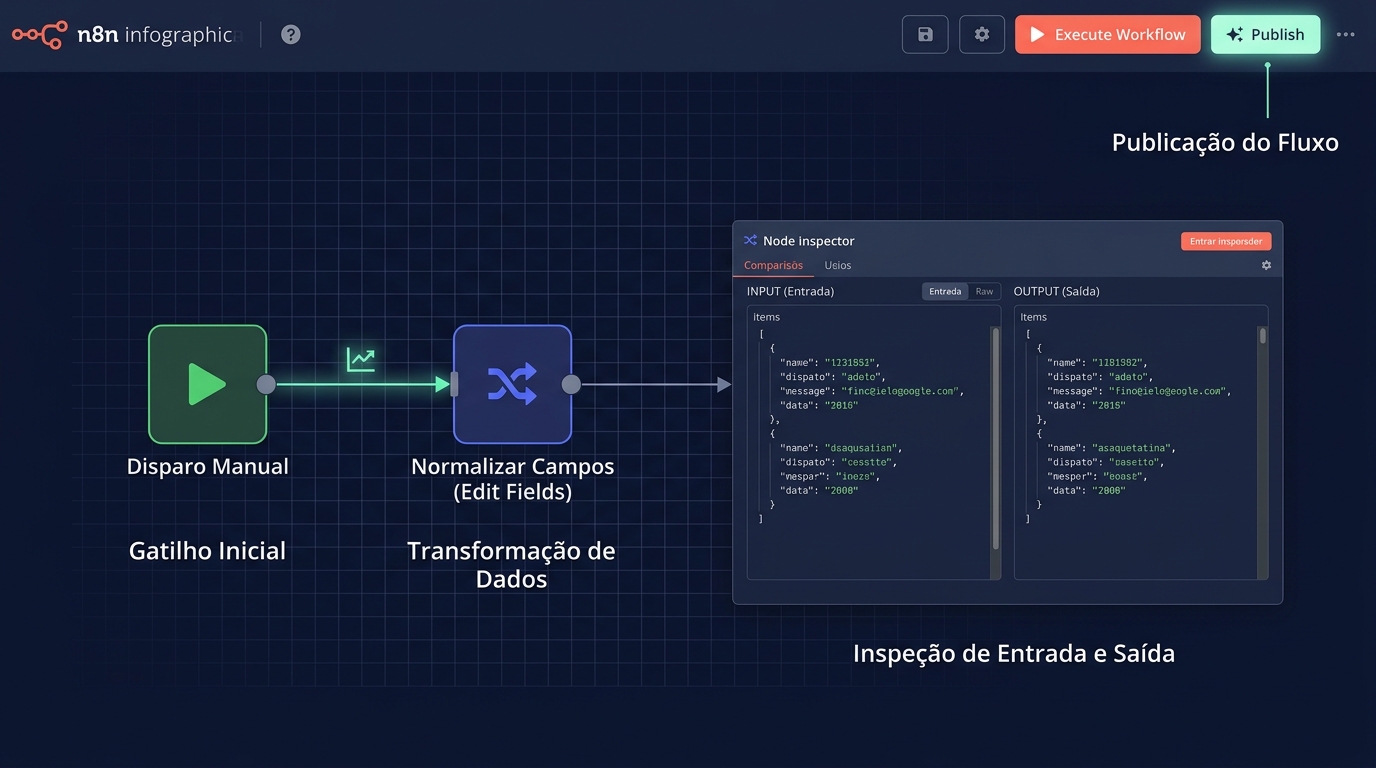Click the input value "dsaqusaiian"
1376x768 pixels.
pyautogui.click(x=863, y=448)
